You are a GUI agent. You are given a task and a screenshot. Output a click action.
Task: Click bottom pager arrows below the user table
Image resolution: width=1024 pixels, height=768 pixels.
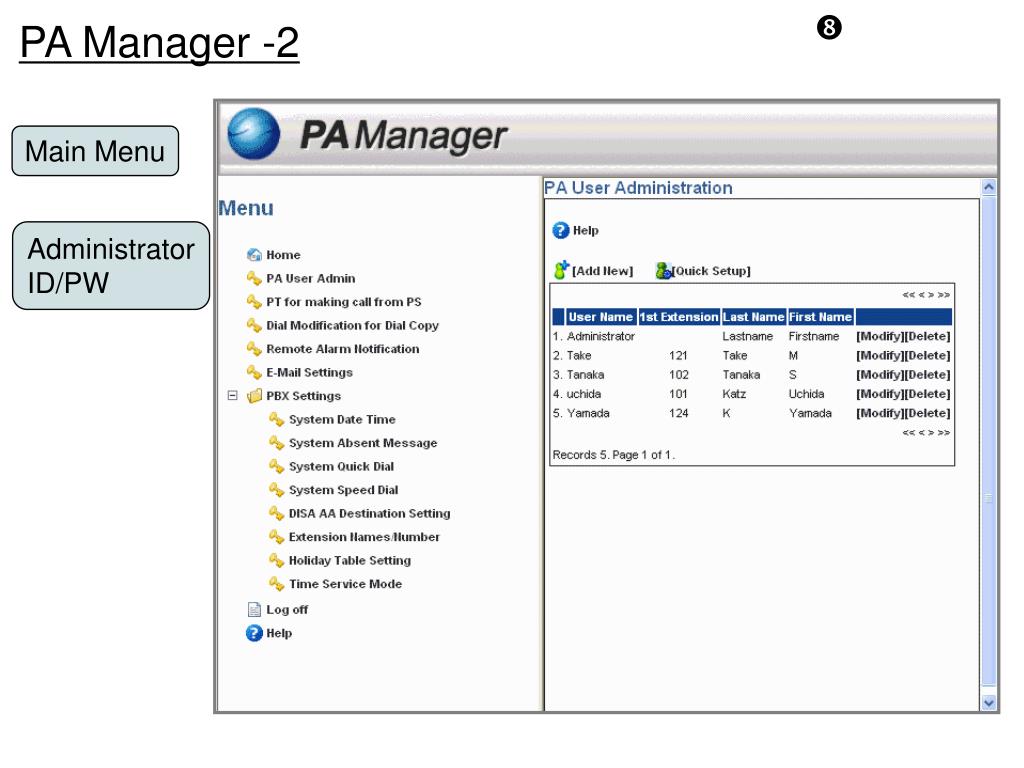coord(926,433)
